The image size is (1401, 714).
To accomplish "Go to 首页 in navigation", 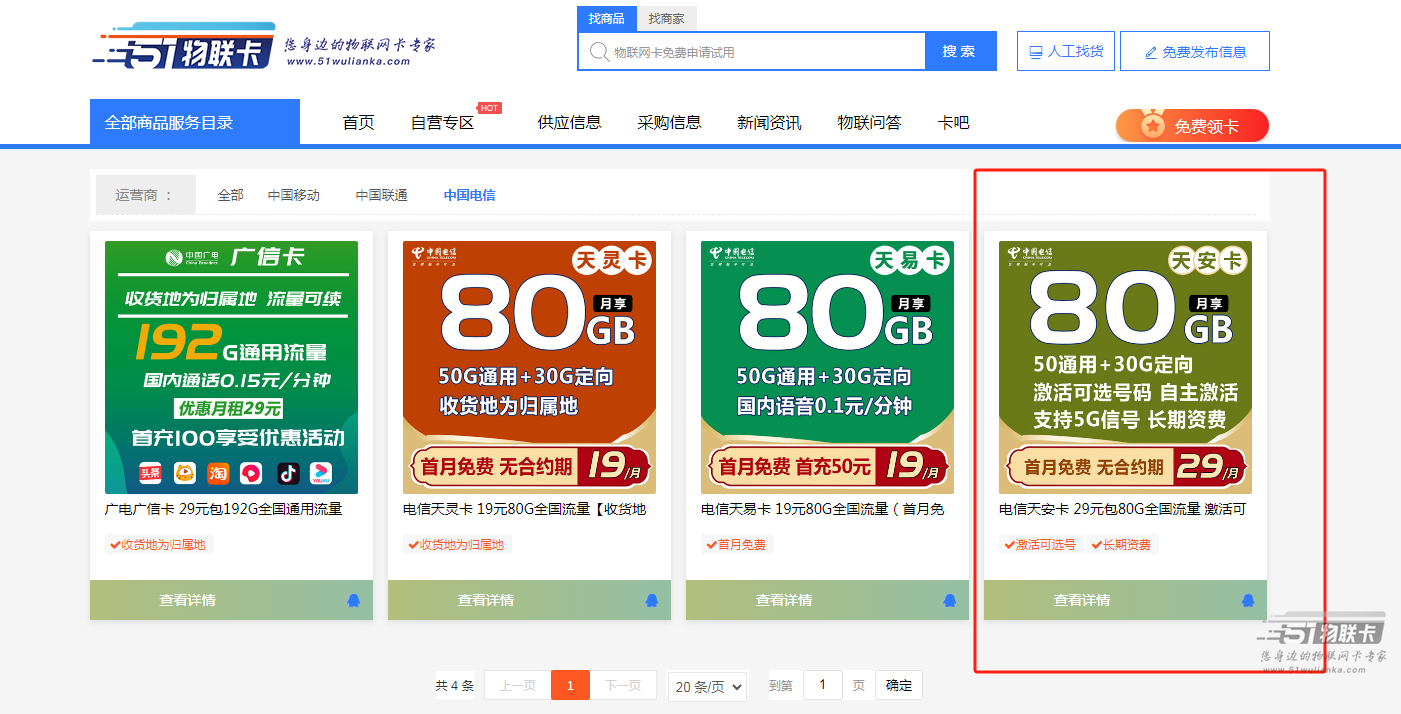I will click(358, 123).
